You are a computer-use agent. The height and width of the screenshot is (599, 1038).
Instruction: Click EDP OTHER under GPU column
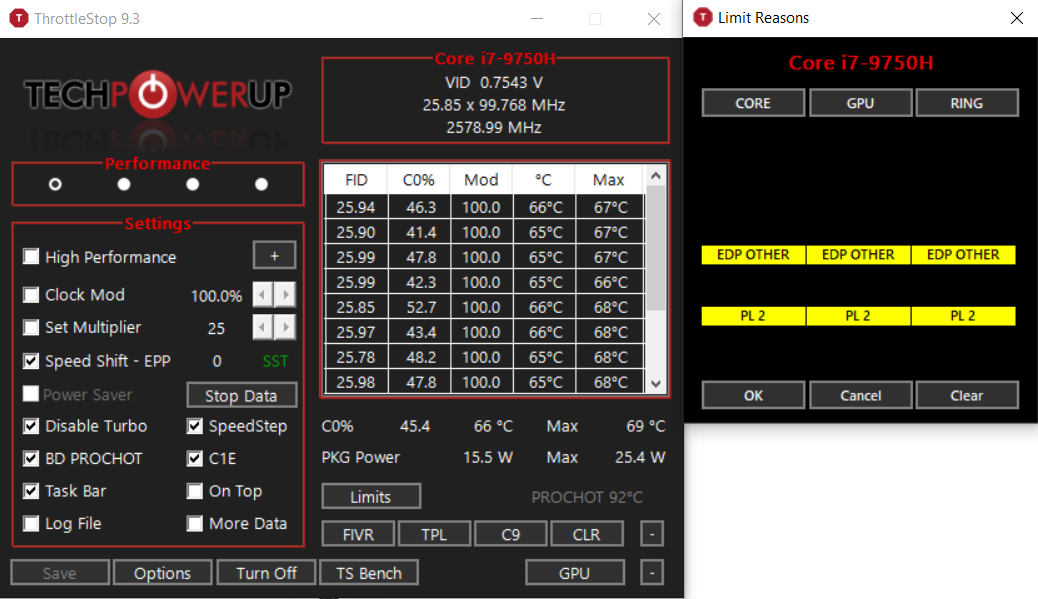(858, 255)
